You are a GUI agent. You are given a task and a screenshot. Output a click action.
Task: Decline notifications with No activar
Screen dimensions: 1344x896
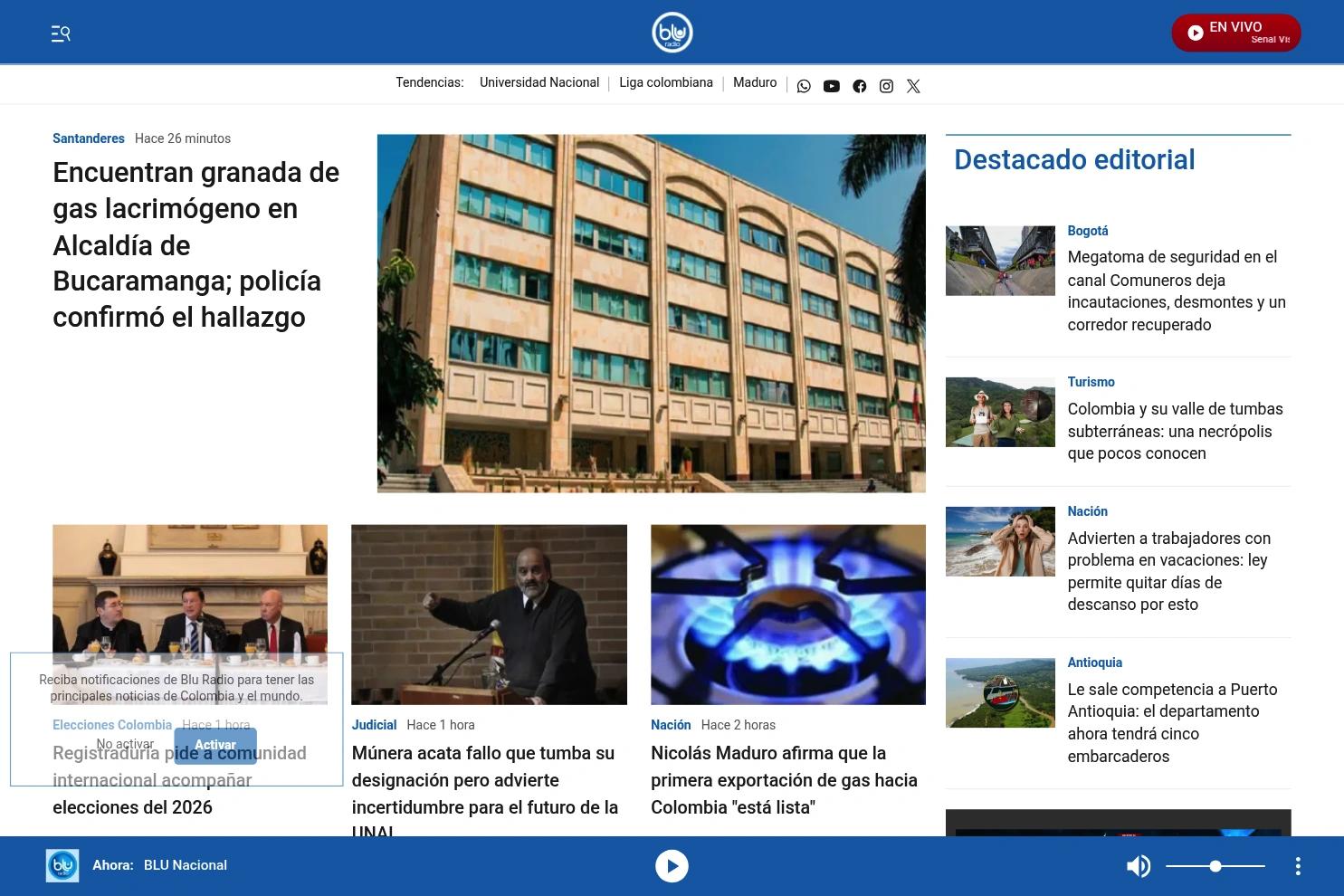125,744
